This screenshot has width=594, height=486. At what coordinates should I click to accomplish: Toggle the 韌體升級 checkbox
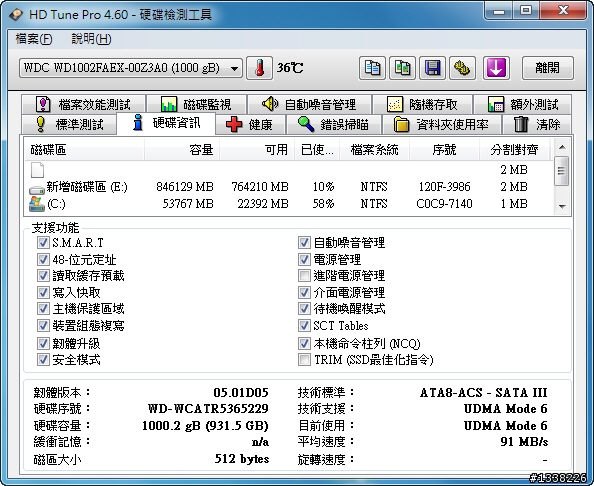pos(43,343)
